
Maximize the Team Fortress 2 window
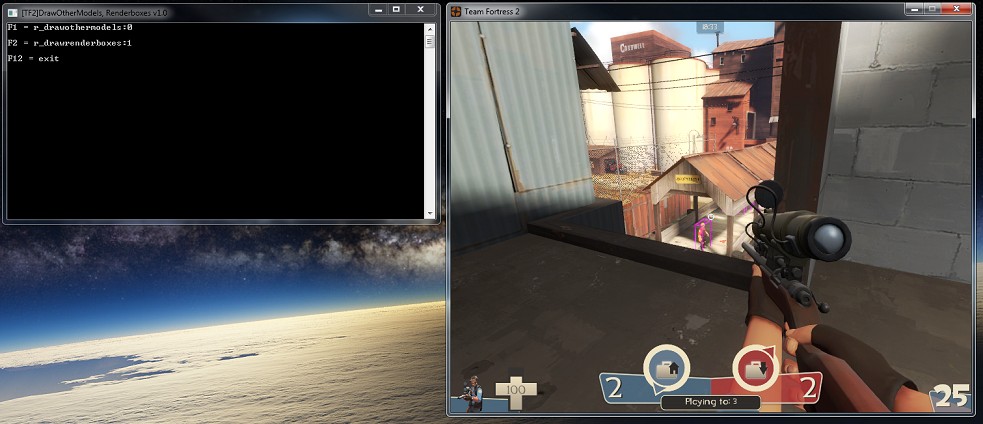coord(932,9)
